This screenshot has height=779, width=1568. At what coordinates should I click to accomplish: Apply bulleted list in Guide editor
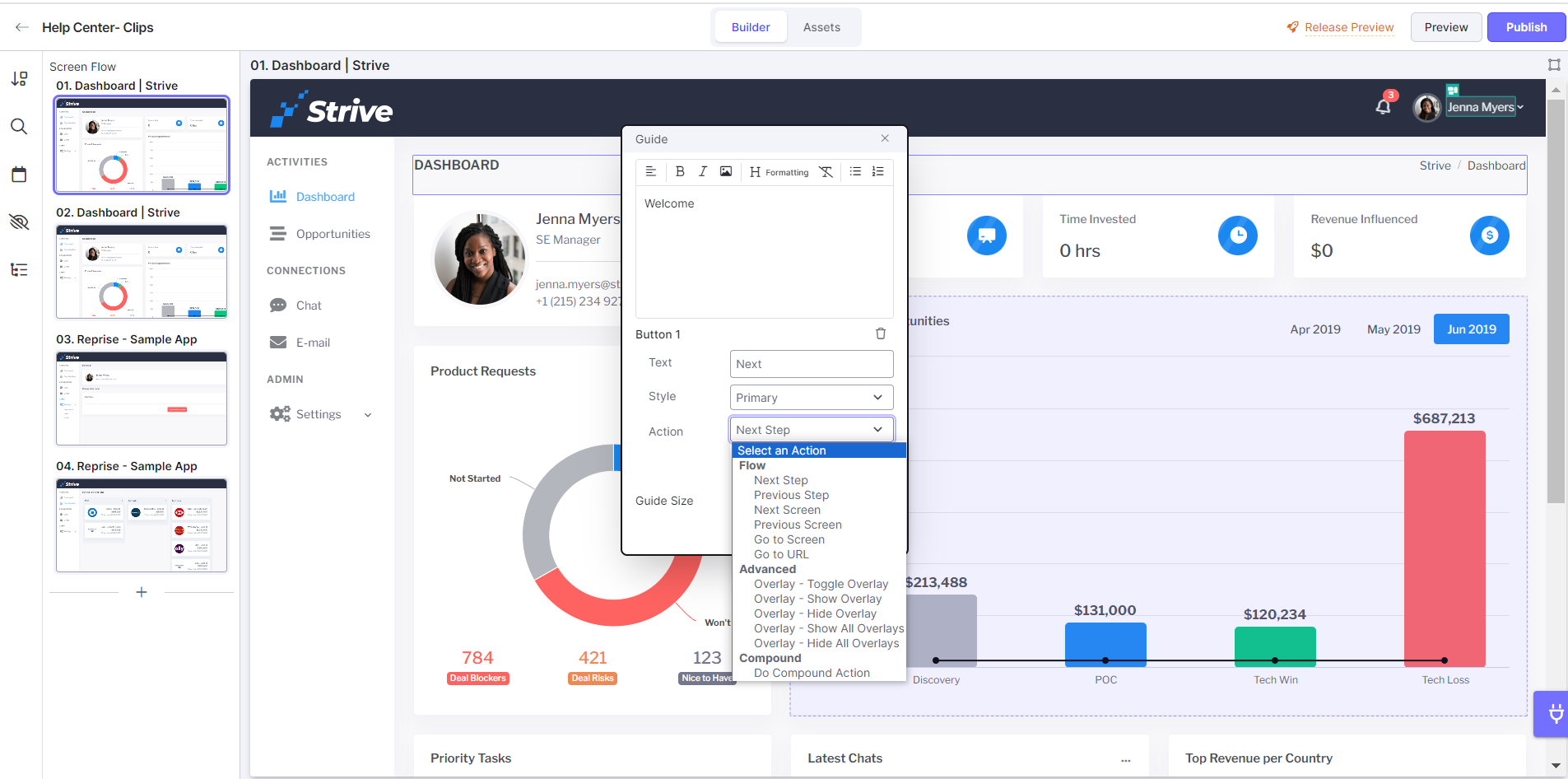(x=855, y=171)
